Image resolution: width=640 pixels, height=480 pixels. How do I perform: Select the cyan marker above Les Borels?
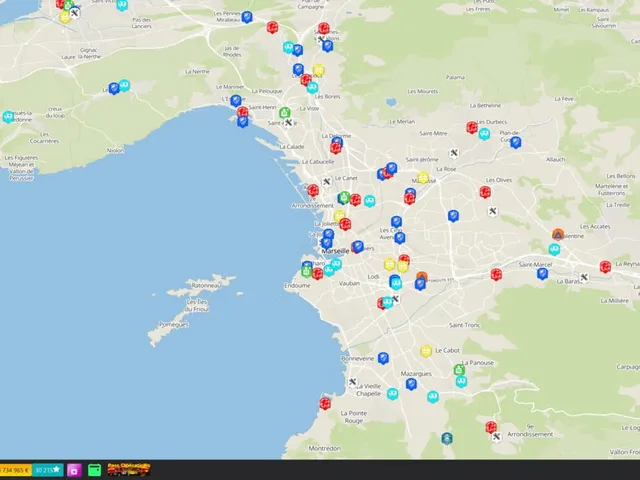[312, 87]
